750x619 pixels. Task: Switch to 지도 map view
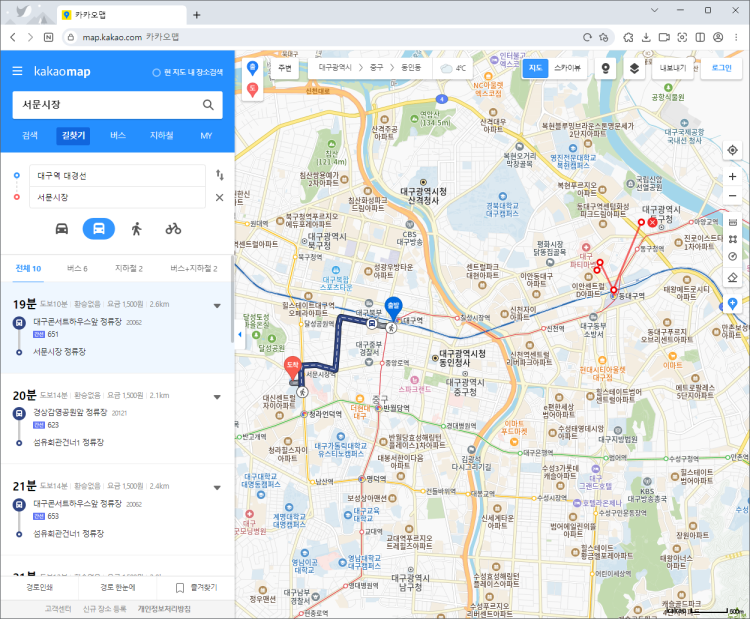point(535,68)
